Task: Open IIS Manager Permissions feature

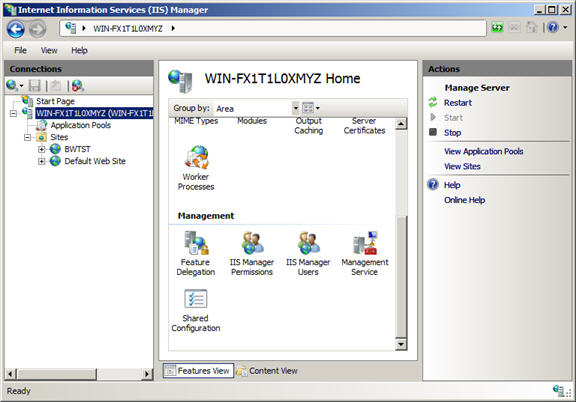Action: [x=252, y=253]
